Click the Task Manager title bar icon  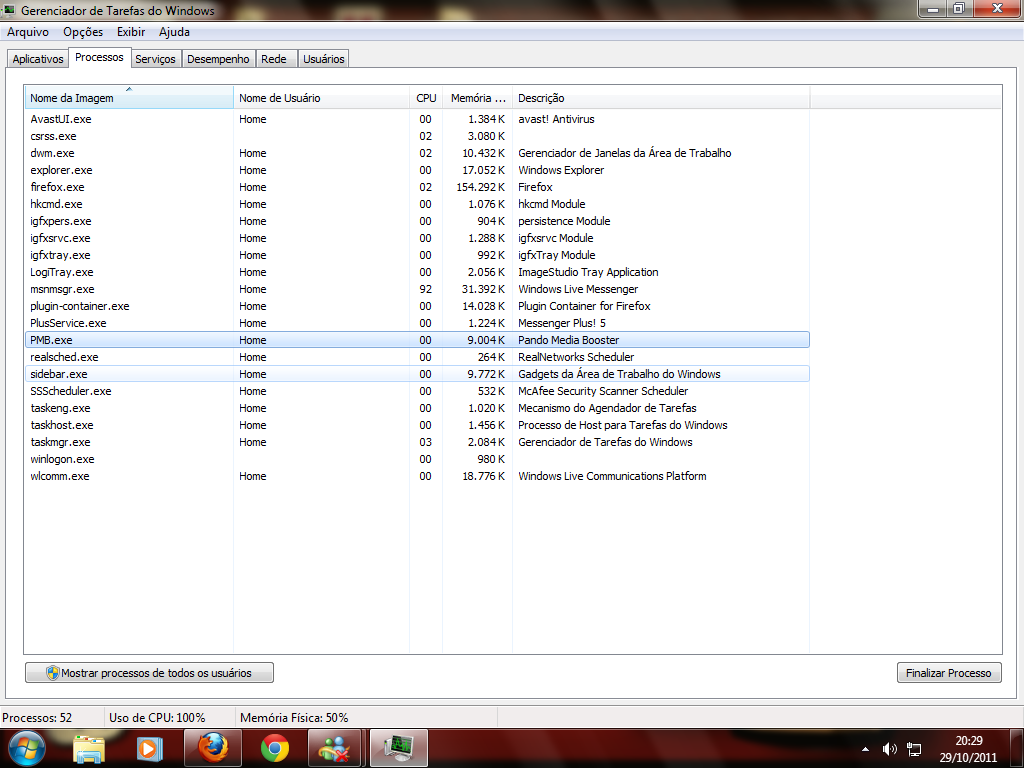pos(9,10)
